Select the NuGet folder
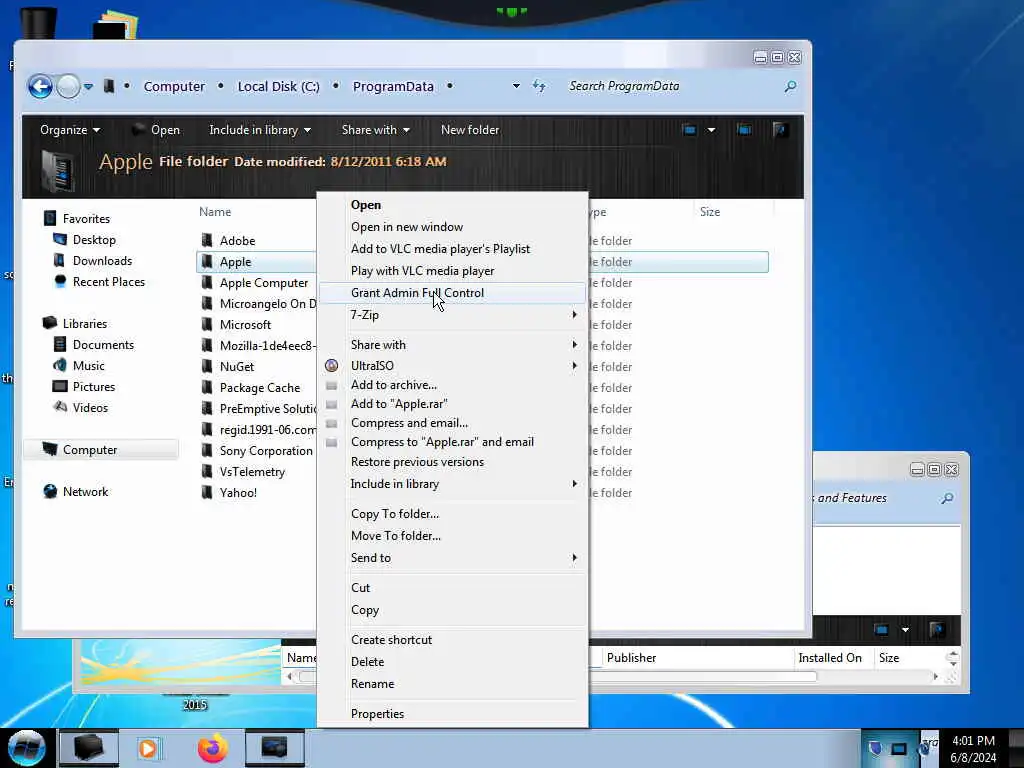 click(236, 366)
